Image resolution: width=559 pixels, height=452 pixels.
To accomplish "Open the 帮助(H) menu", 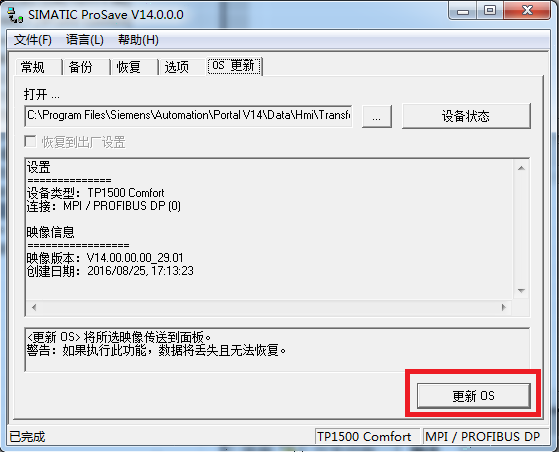I will click(x=138, y=40).
